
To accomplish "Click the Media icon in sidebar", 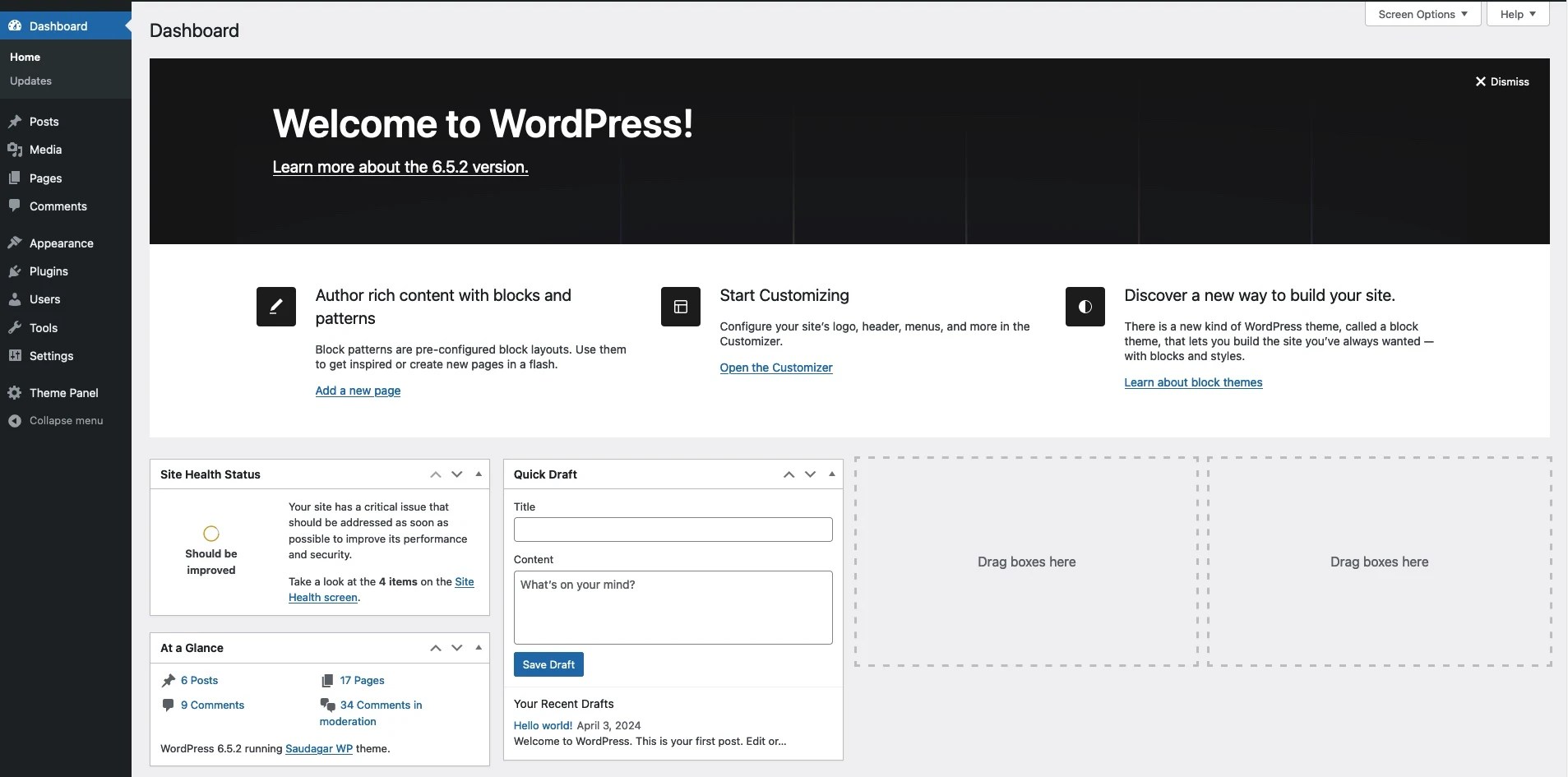I will click(14, 150).
